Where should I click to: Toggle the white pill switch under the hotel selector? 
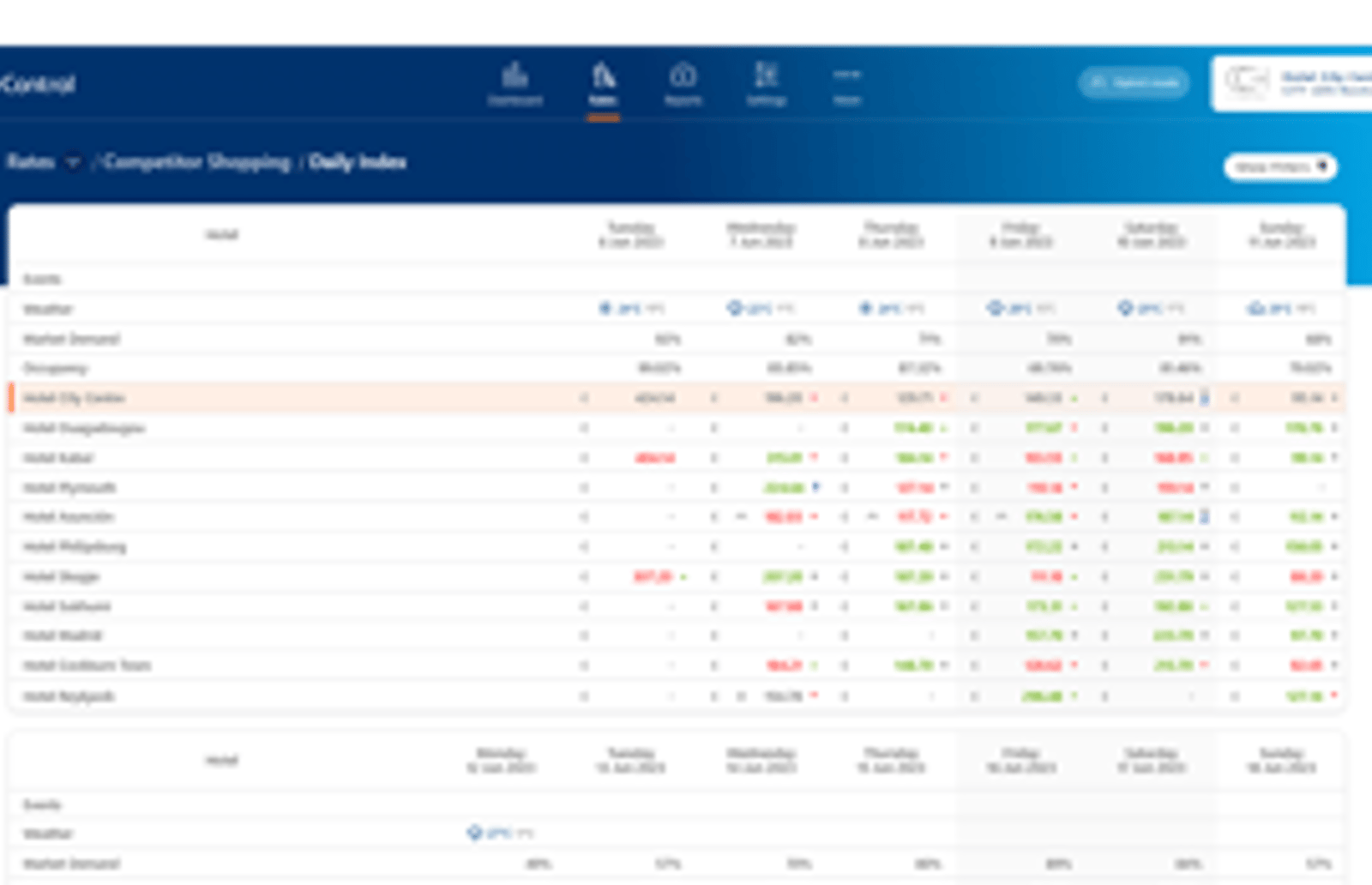(x=1280, y=166)
